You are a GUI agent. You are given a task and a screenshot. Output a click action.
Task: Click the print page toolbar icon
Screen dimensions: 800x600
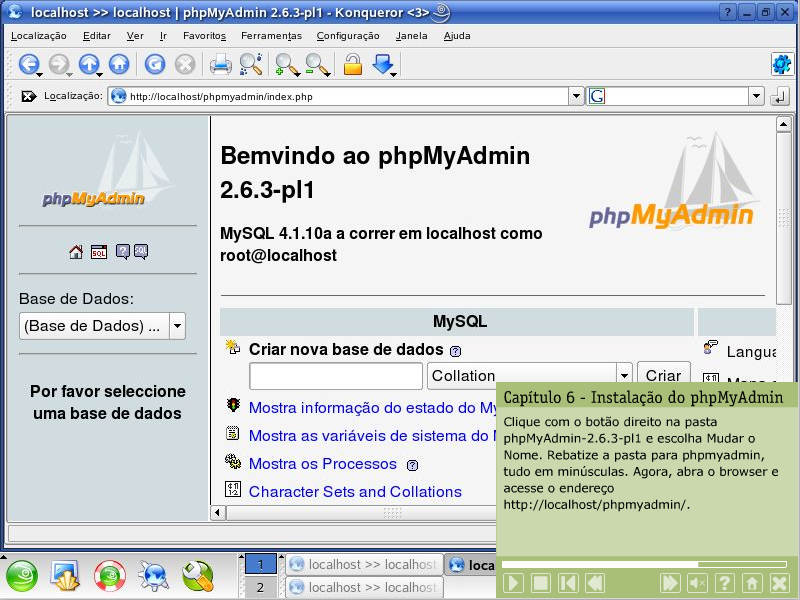click(220, 65)
